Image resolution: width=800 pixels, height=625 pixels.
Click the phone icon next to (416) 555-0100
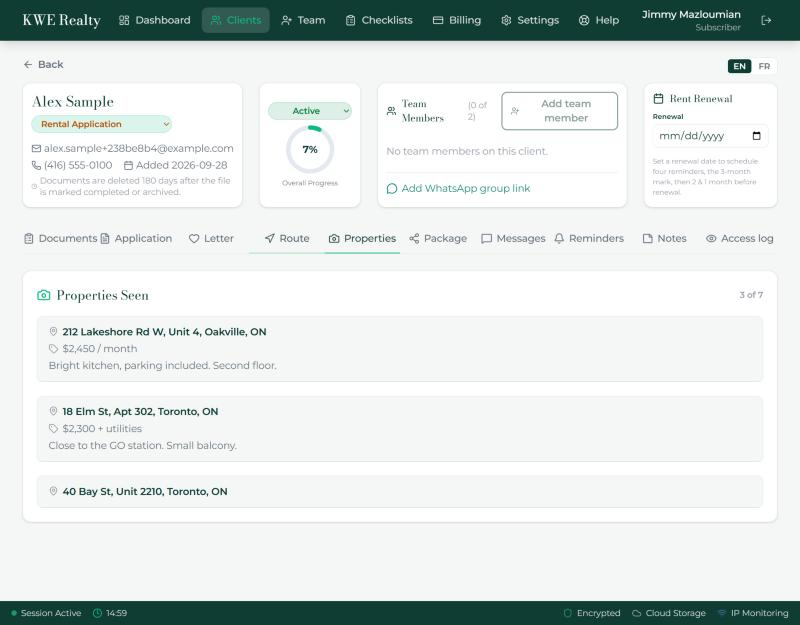pyautogui.click(x=36, y=165)
